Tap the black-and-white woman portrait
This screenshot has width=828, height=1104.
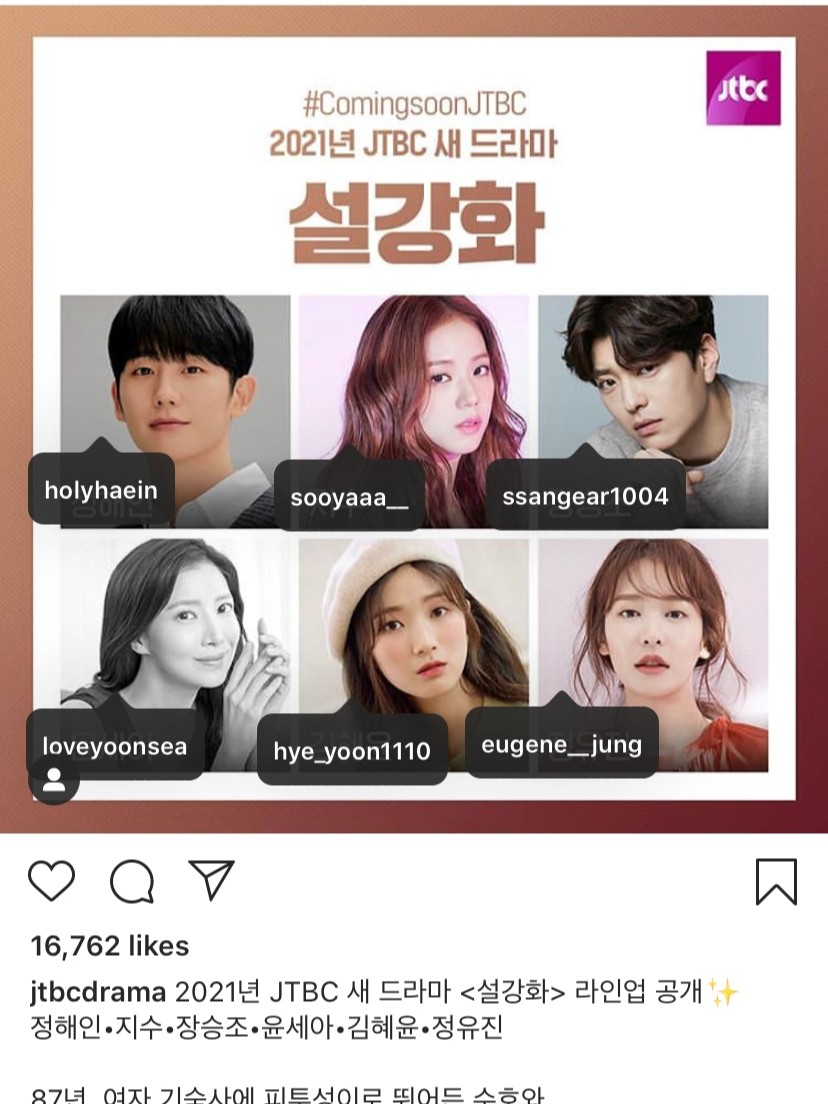click(x=175, y=655)
